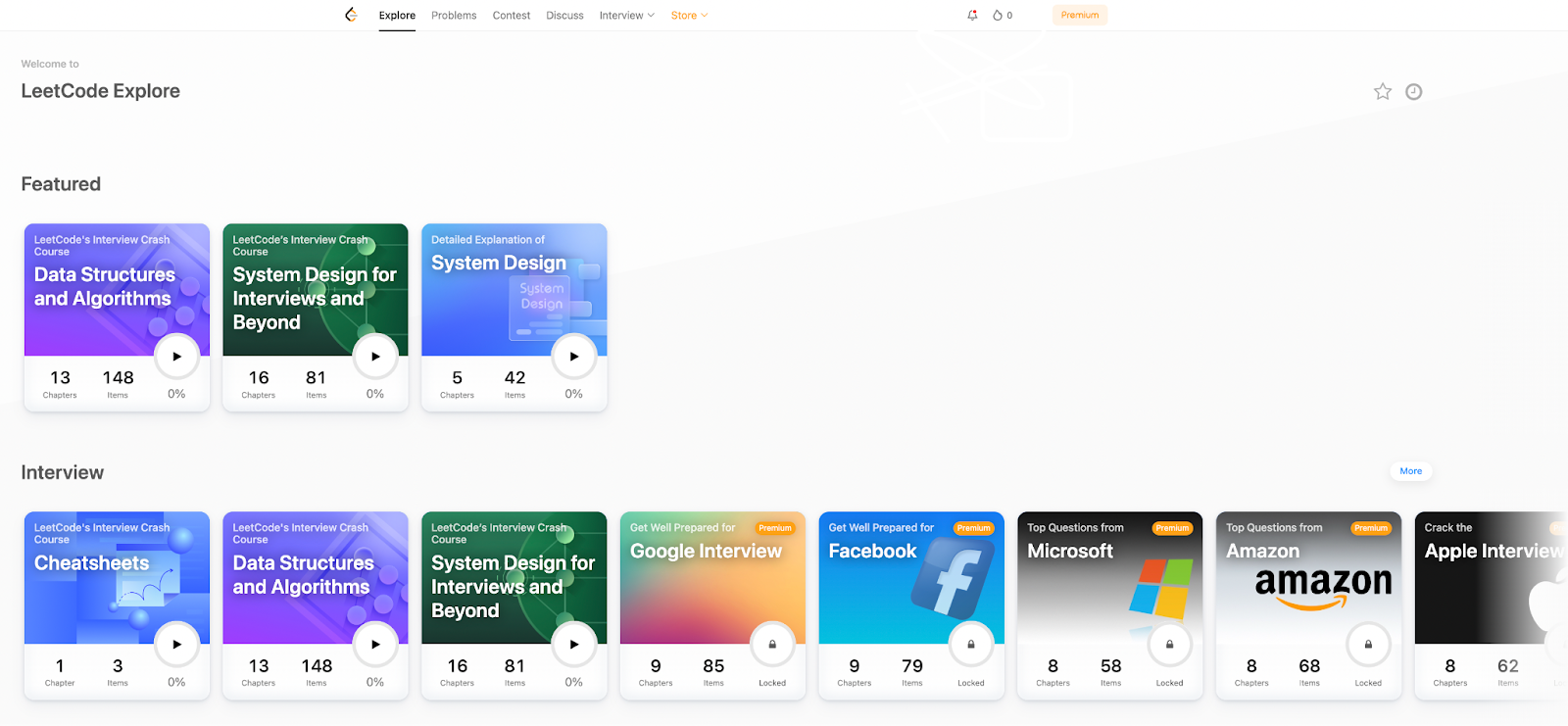The width and height of the screenshot is (1568, 726).
Task: Click the LeetCode Explore page title
Action: point(101,91)
